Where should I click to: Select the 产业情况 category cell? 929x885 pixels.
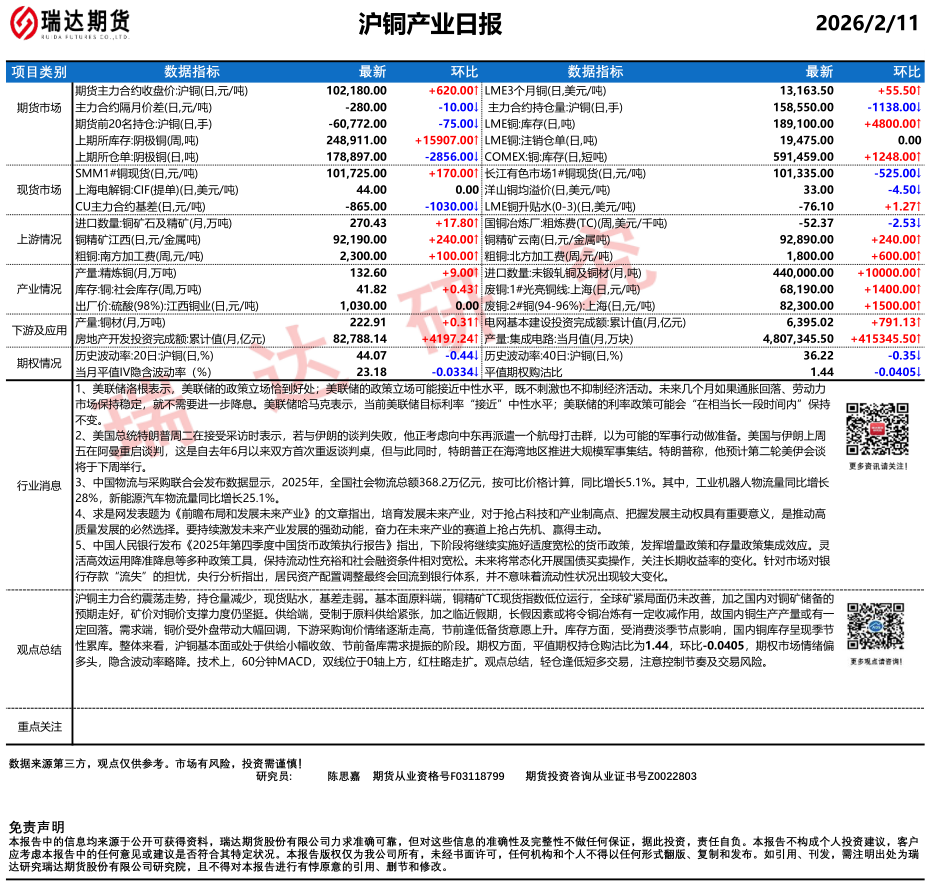[39, 288]
